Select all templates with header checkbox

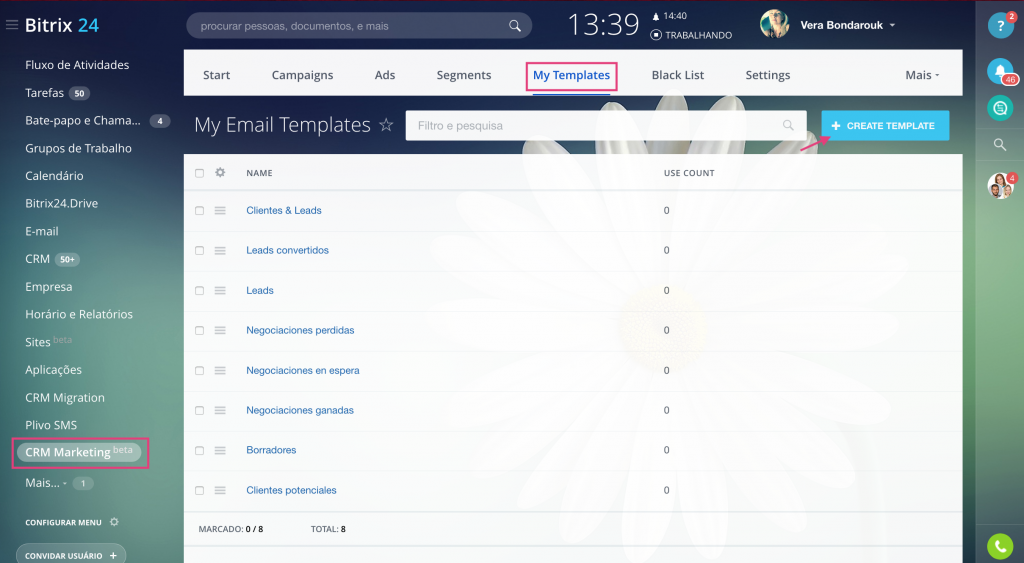[199, 173]
